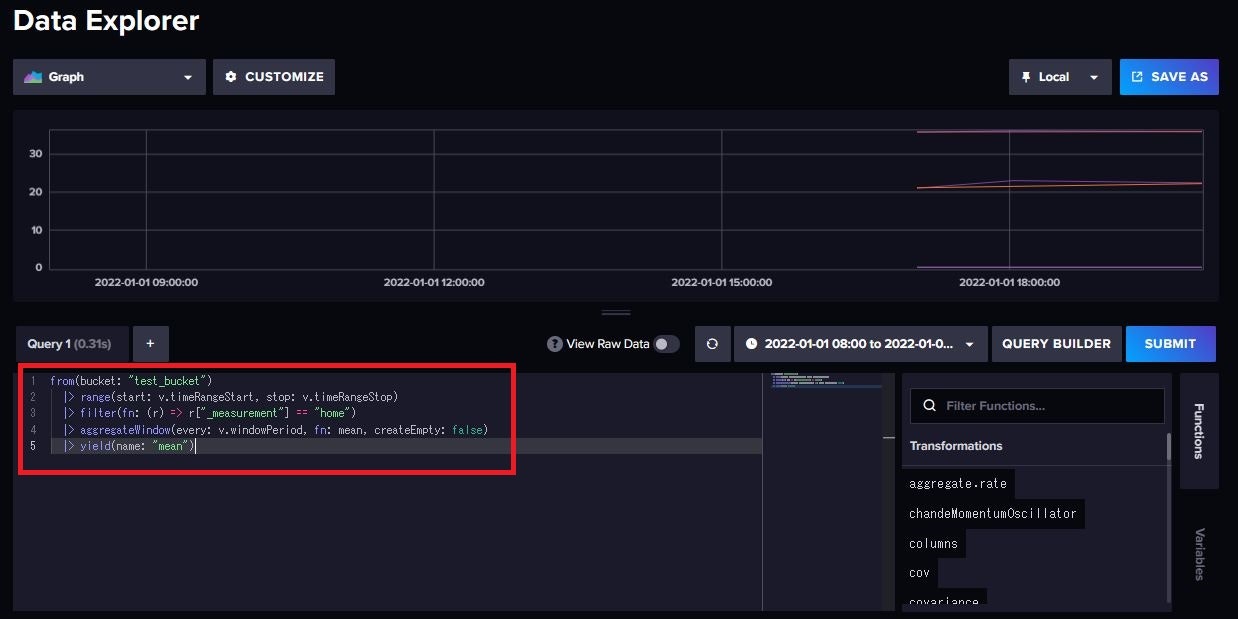Select the Query 1 tab
The width and height of the screenshot is (1238, 619).
click(70, 343)
